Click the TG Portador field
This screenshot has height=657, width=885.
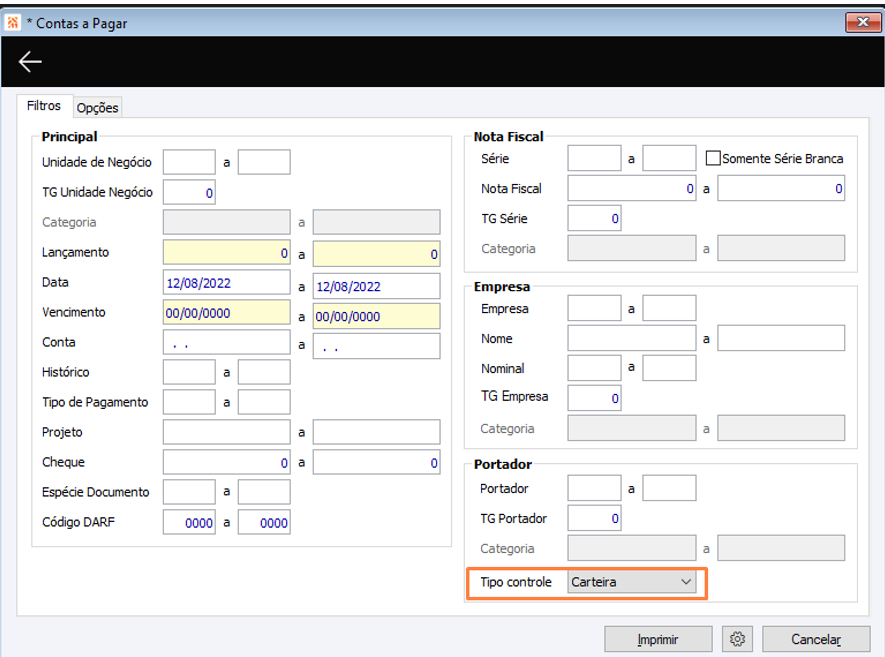point(594,518)
